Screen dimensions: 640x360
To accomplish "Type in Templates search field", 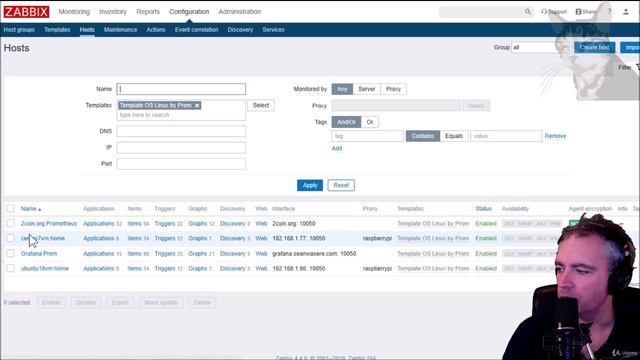I will click(x=181, y=115).
